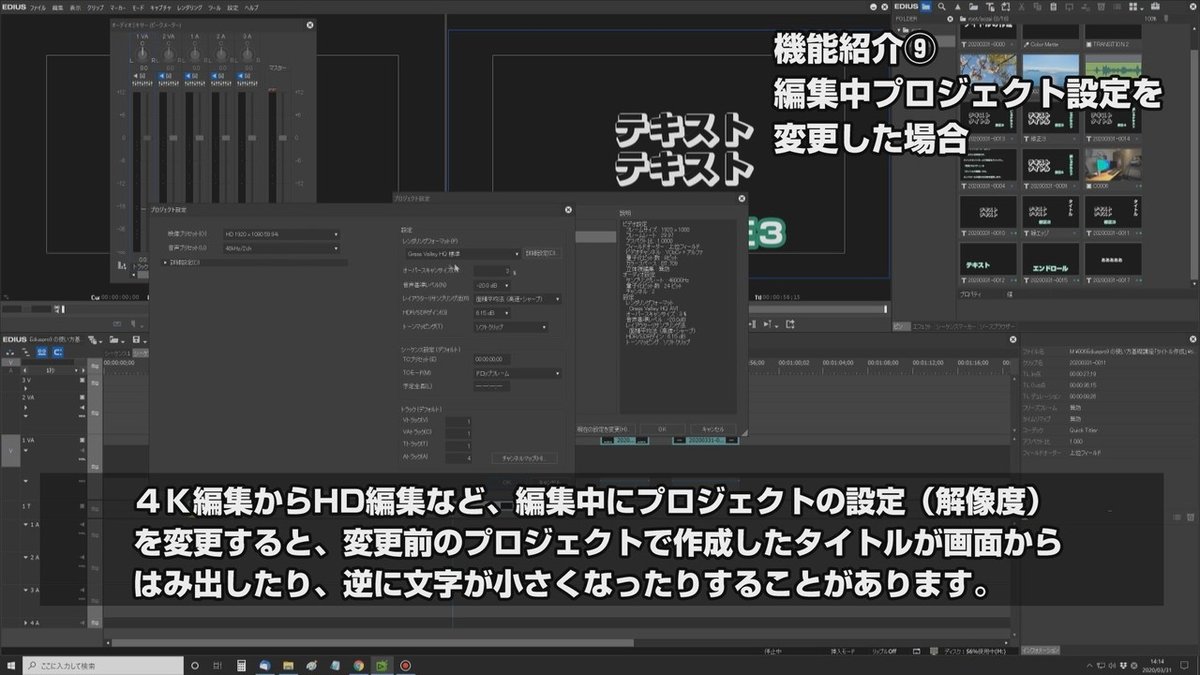
Task: Click the チャンネルマップ button in project settings
Action: point(522,456)
